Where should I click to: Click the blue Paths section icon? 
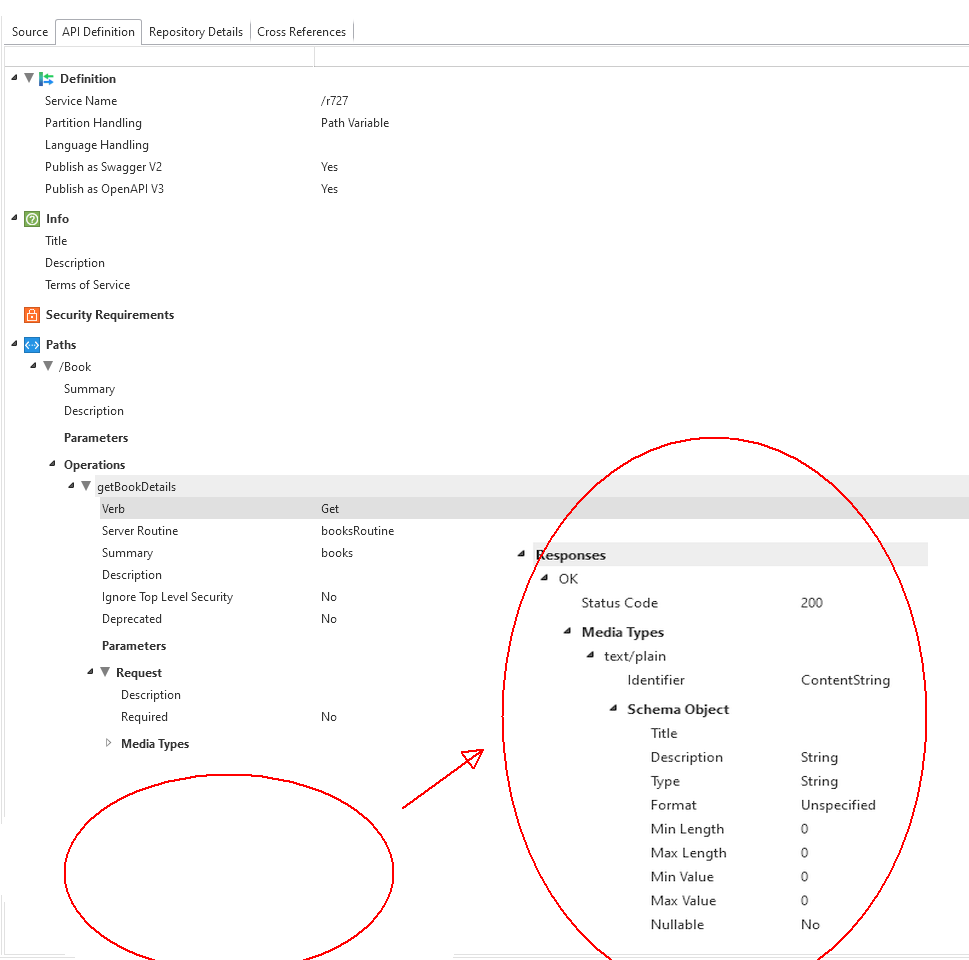tap(32, 345)
